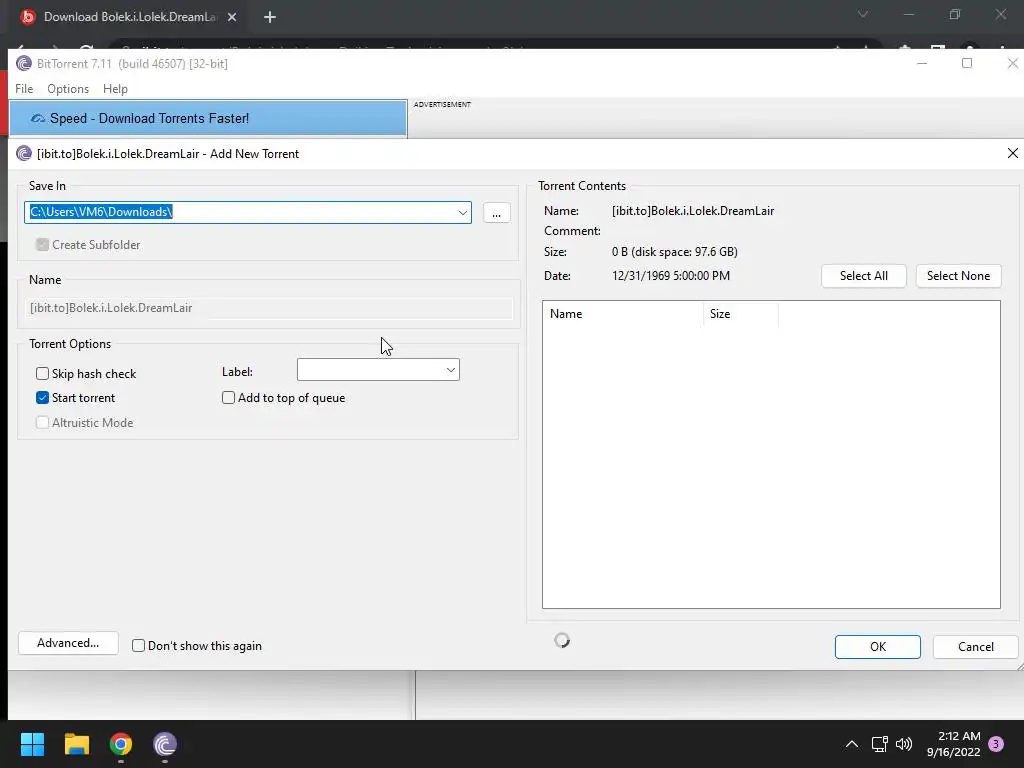The image size is (1024, 768).
Task: Sort files by the Name column header
Action: point(623,314)
